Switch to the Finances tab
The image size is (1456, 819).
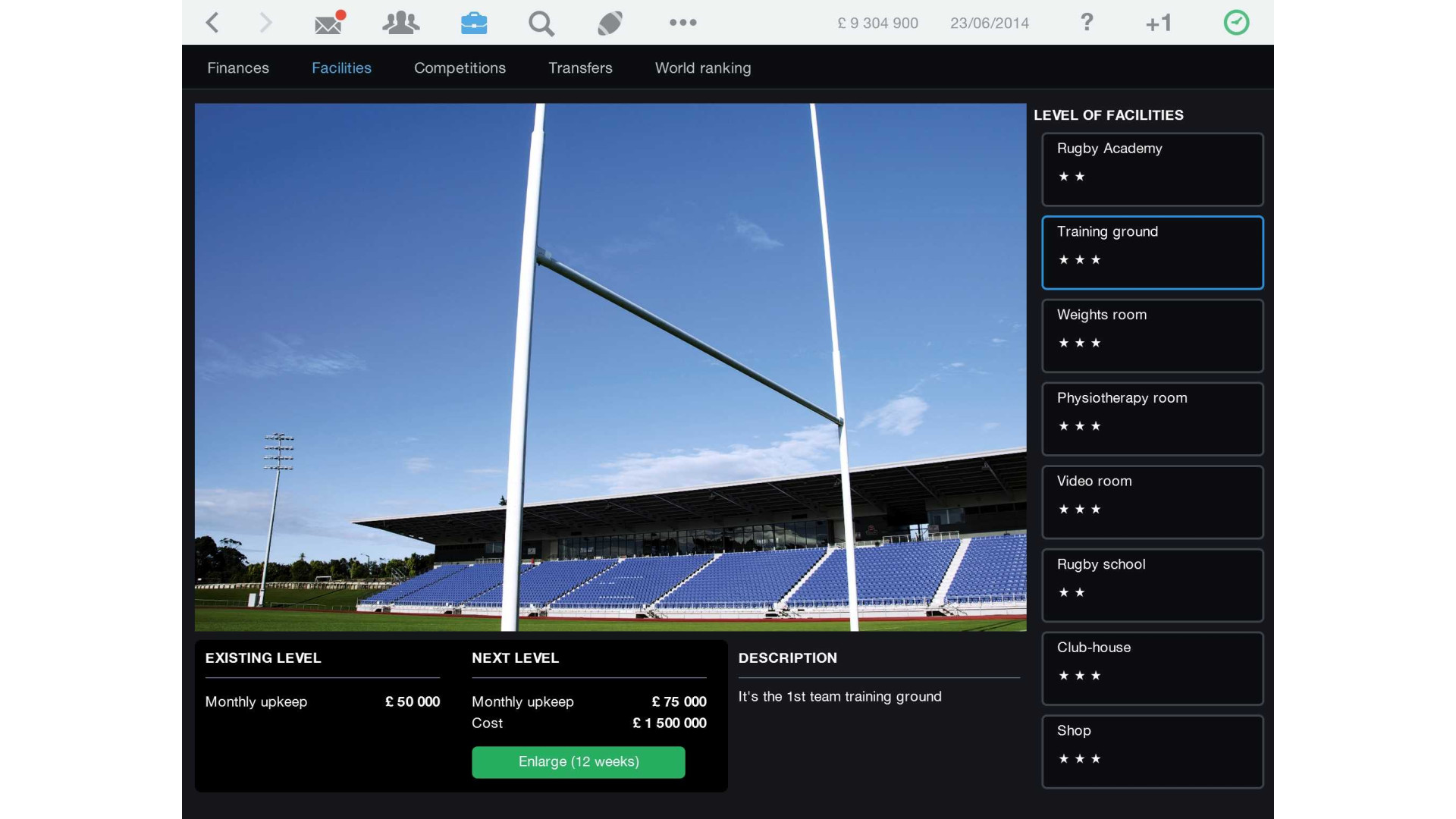click(x=238, y=68)
